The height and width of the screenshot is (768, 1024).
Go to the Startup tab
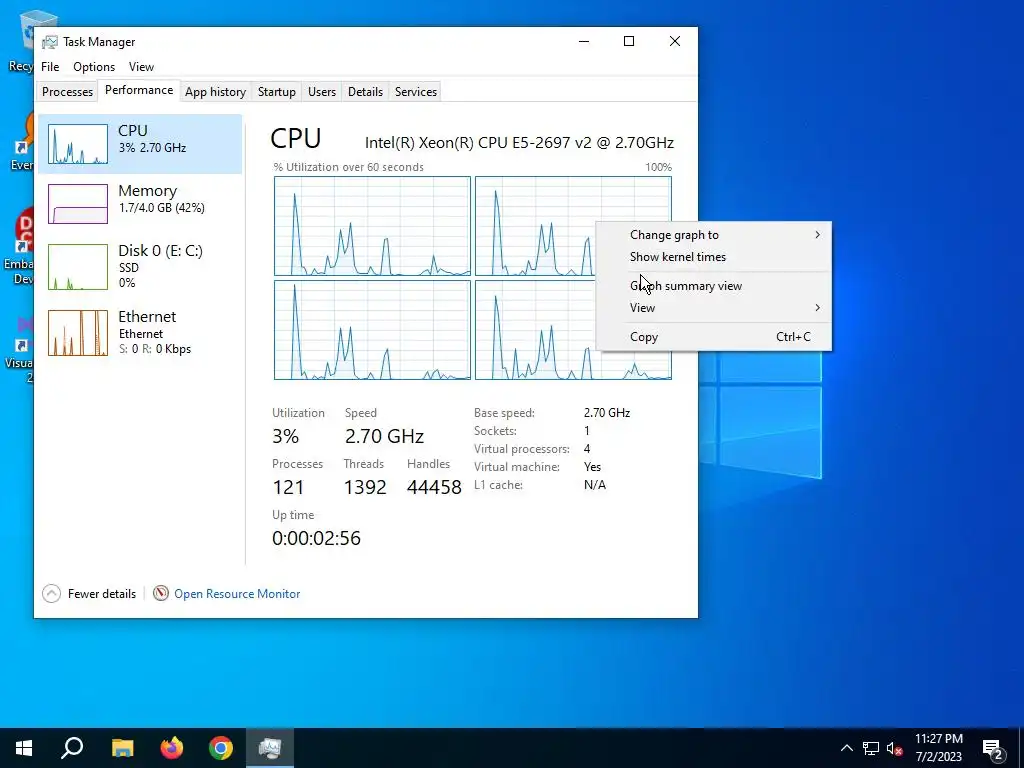point(277,91)
